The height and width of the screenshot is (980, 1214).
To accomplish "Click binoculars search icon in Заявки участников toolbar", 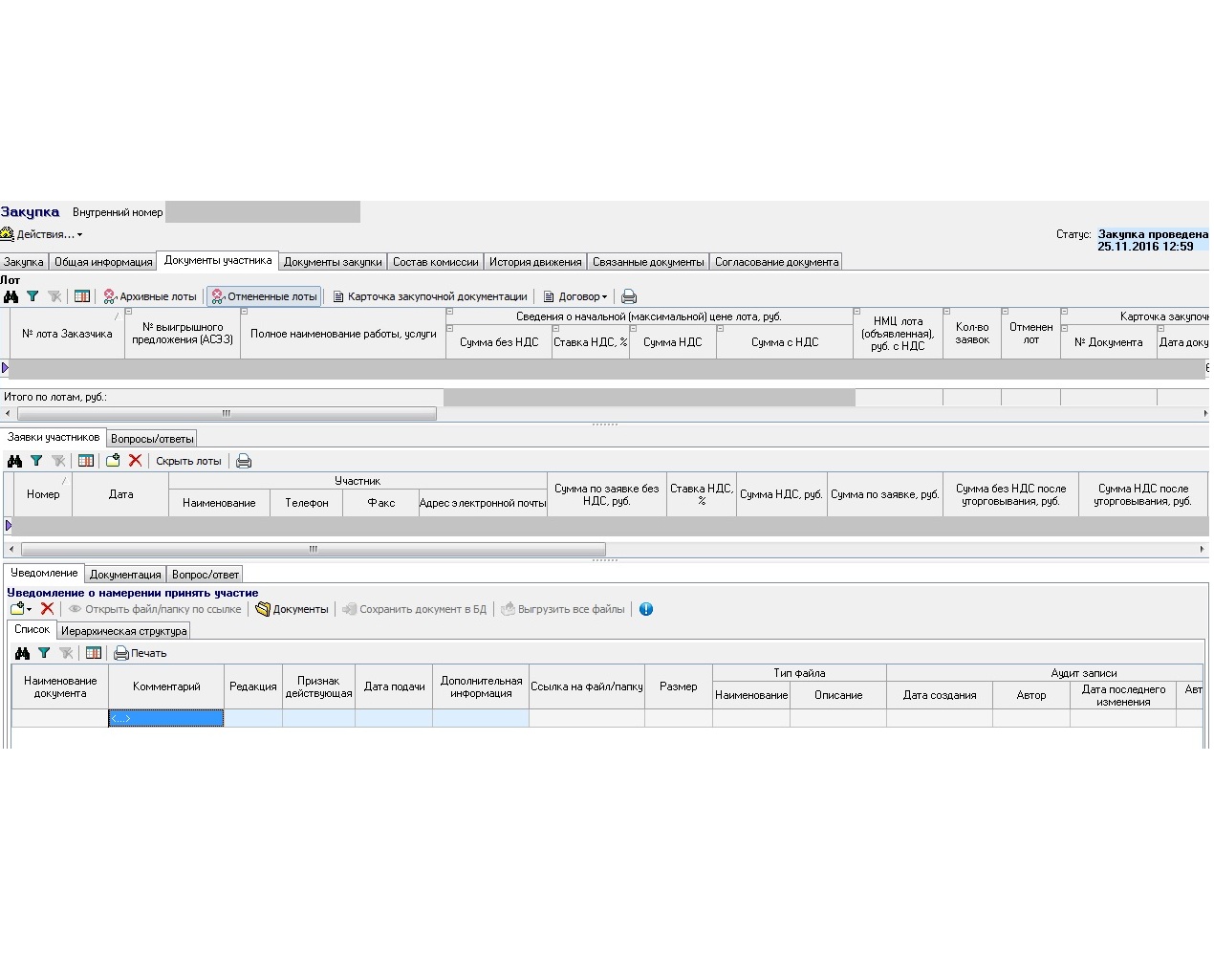I will tap(14, 461).
